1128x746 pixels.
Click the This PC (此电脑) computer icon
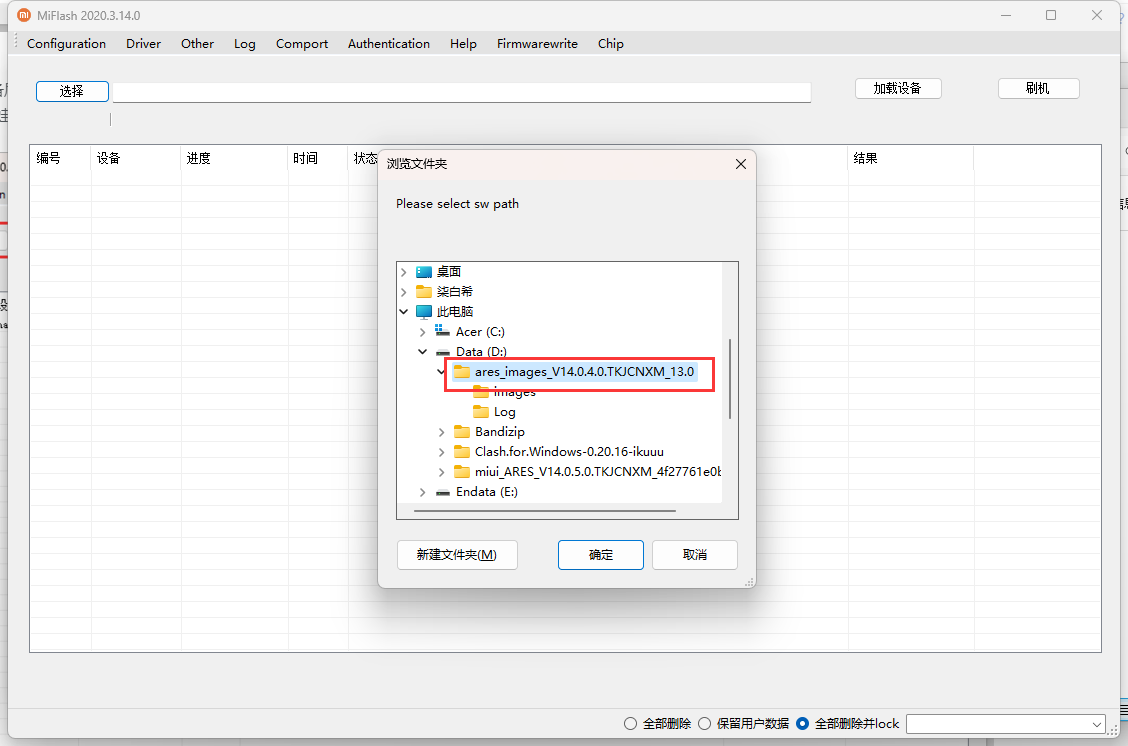pyautogui.click(x=424, y=311)
